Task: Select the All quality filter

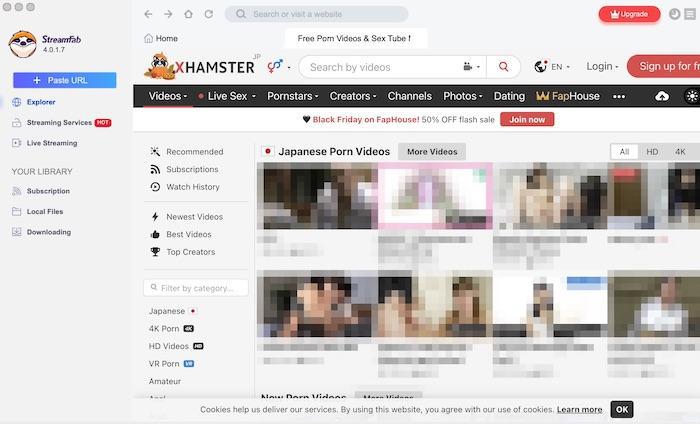Action: pos(625,152)
